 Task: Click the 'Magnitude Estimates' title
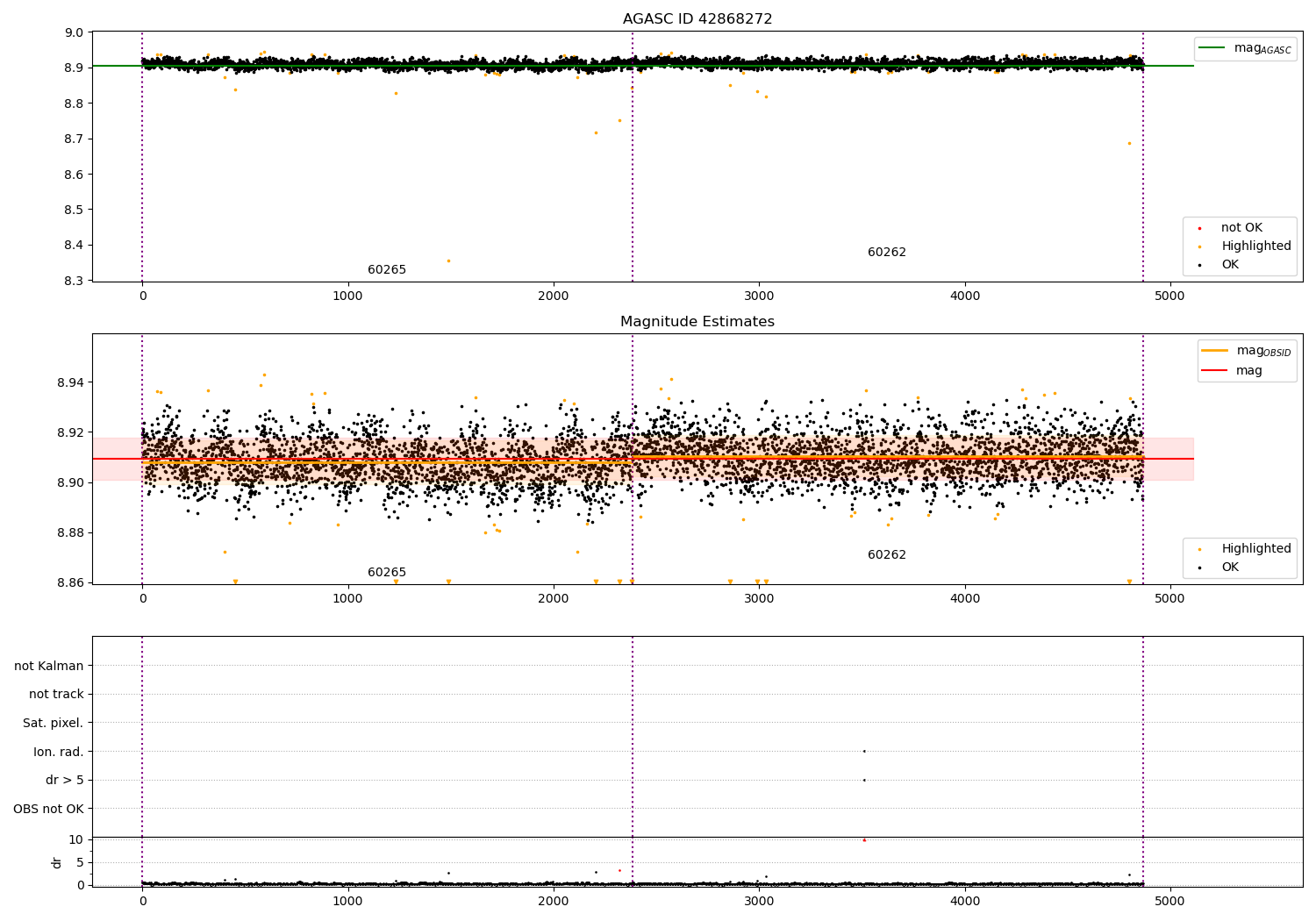697,322
